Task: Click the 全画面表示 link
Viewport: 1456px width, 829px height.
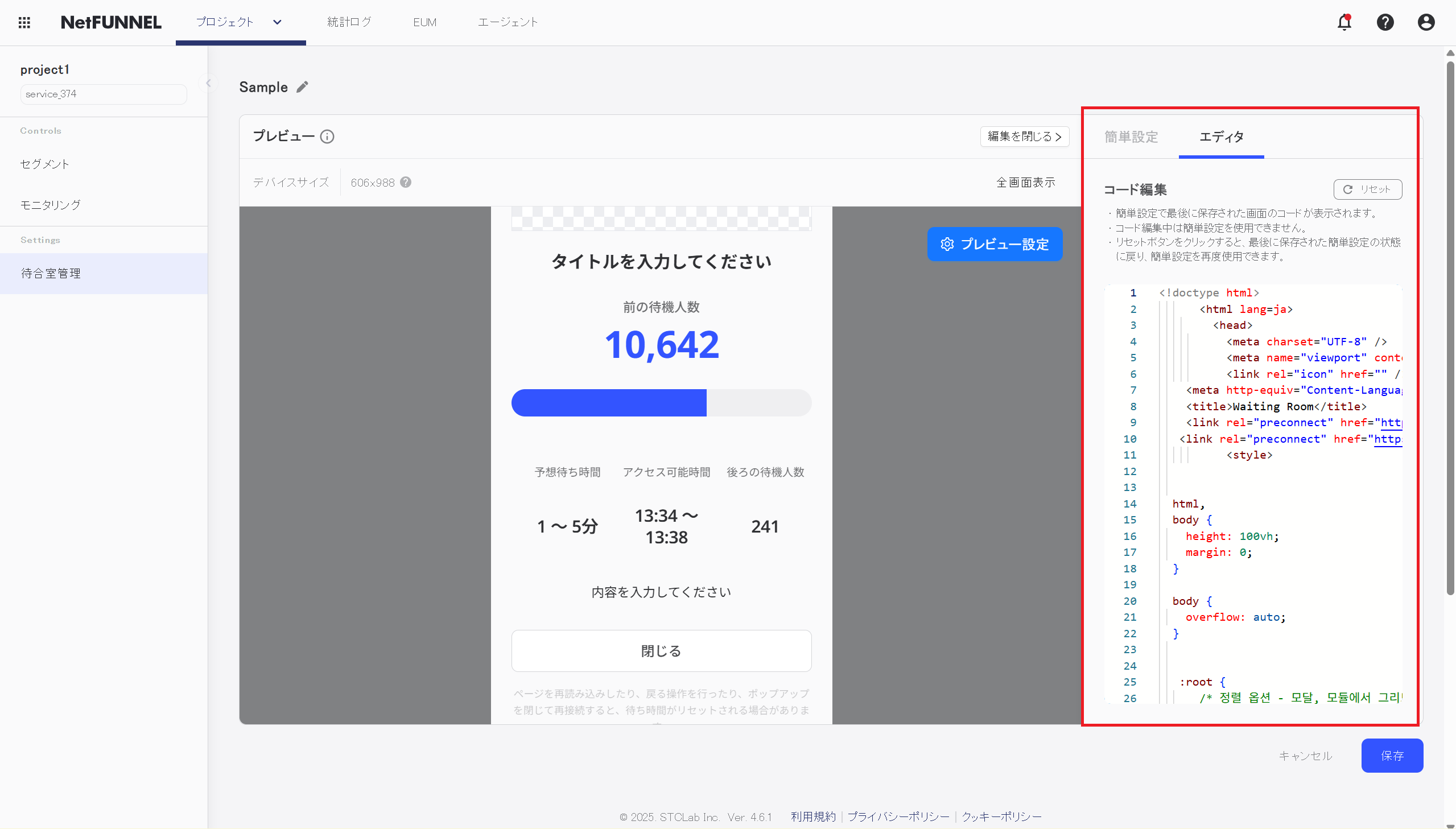Action: click(x=1025, y=182)
